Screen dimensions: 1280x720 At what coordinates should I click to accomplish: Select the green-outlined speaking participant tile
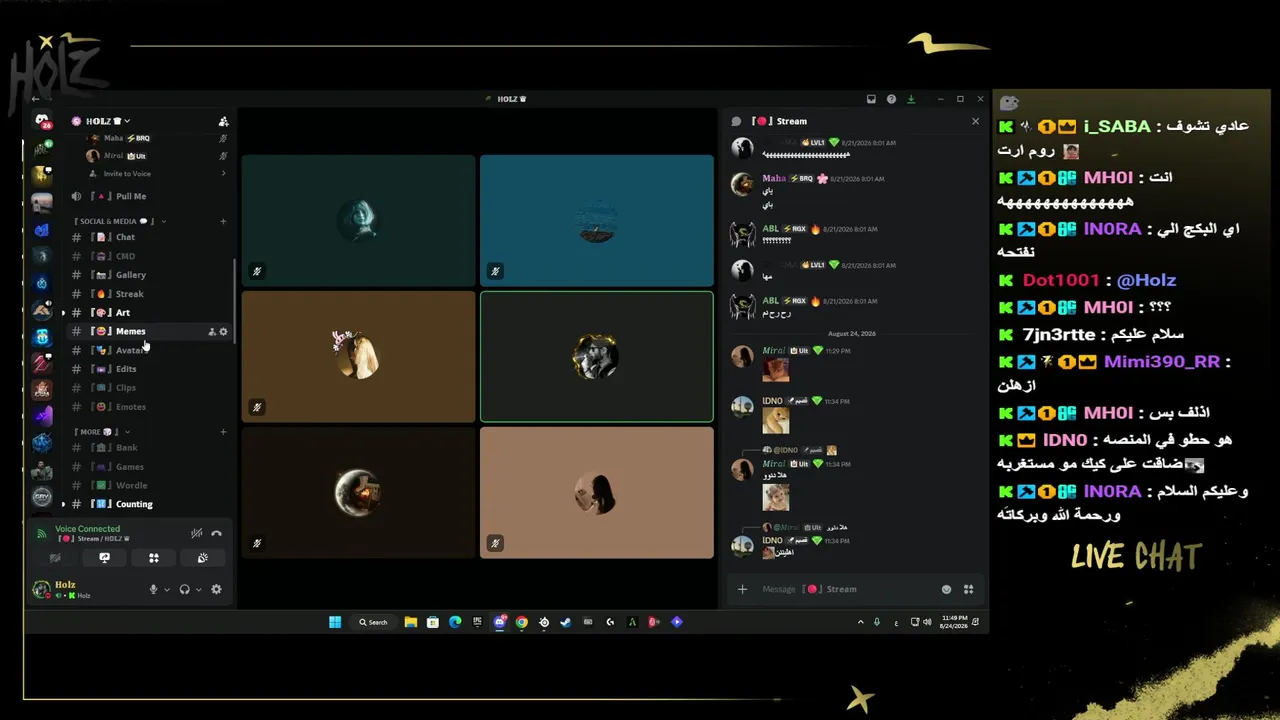tap(597, 357)
